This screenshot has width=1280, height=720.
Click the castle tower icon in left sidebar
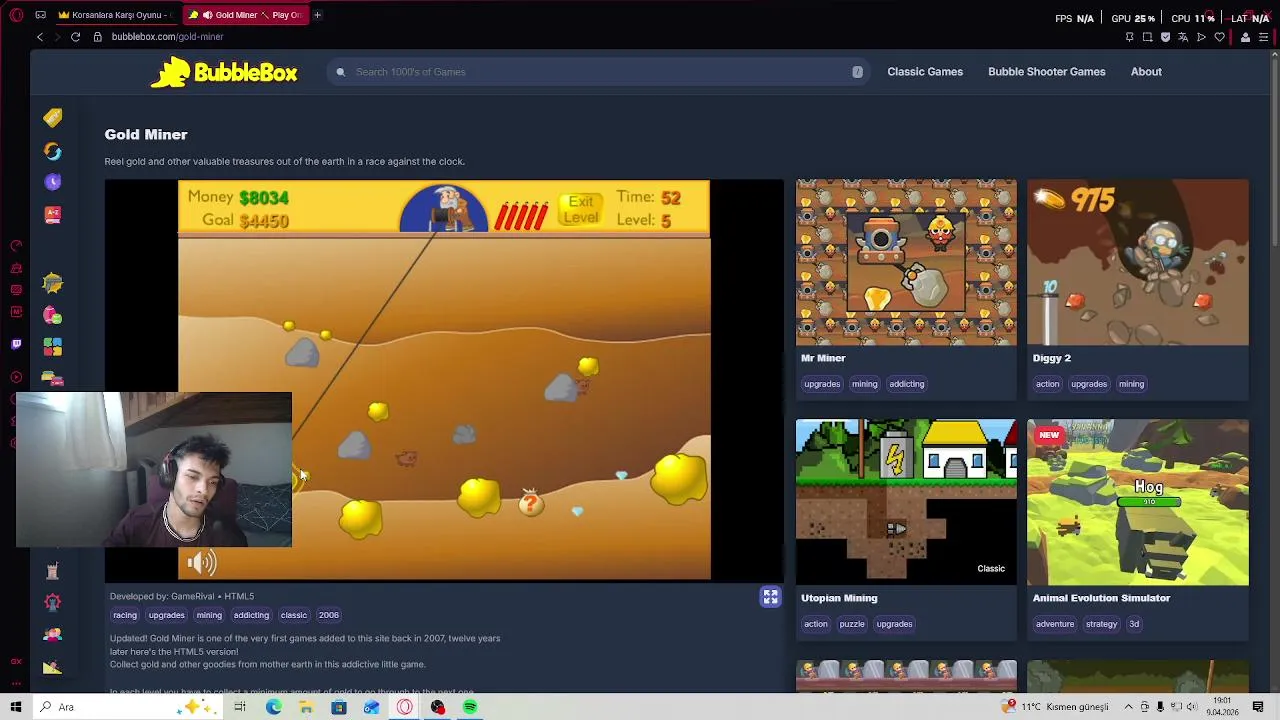pos(53,571)
